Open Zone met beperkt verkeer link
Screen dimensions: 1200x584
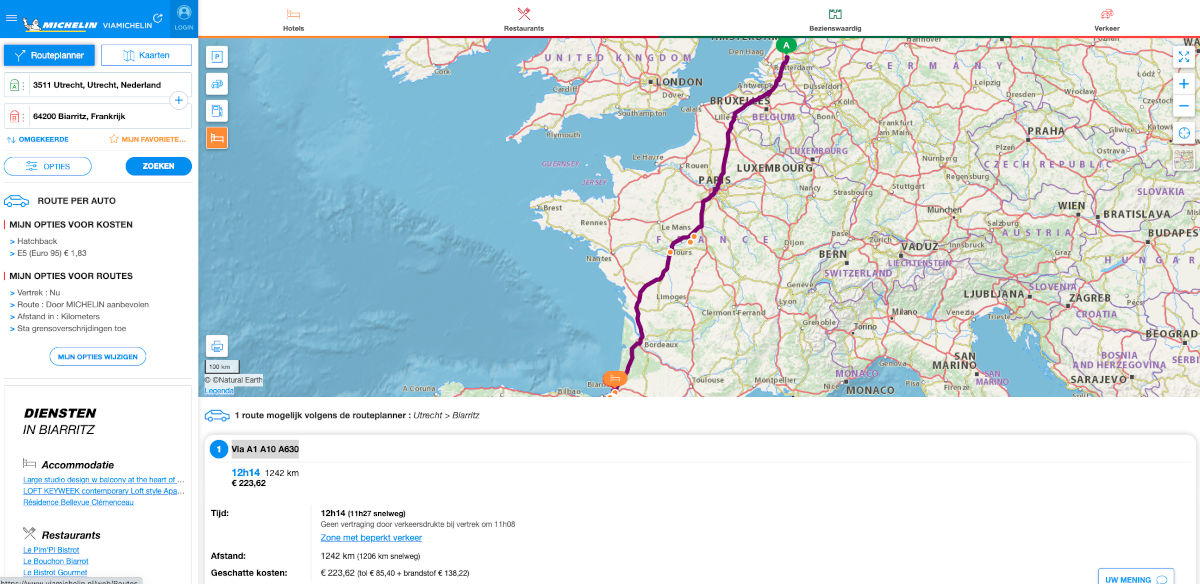371,538
